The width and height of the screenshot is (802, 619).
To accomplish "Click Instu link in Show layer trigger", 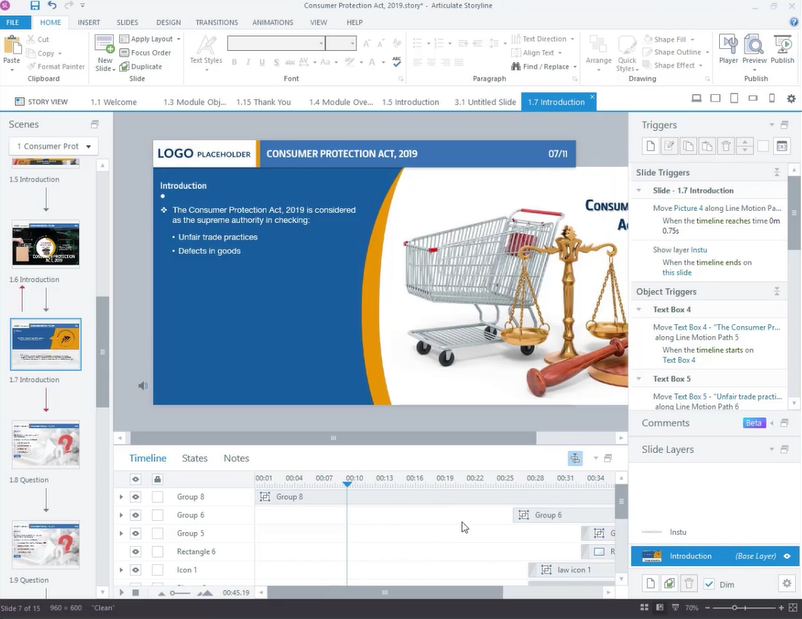I will 699,250.
